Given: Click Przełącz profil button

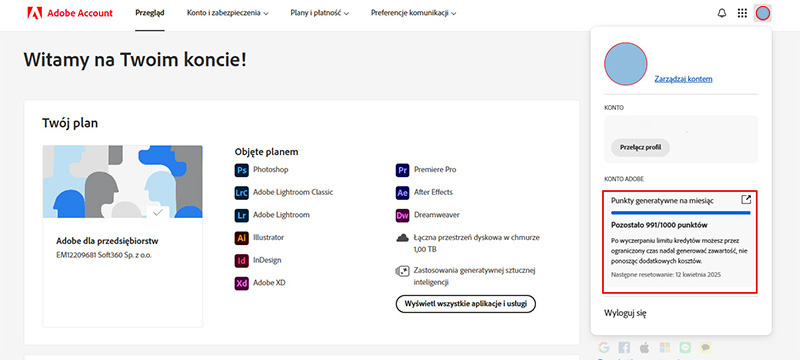Looking at the screenshot, I should 640,147.
